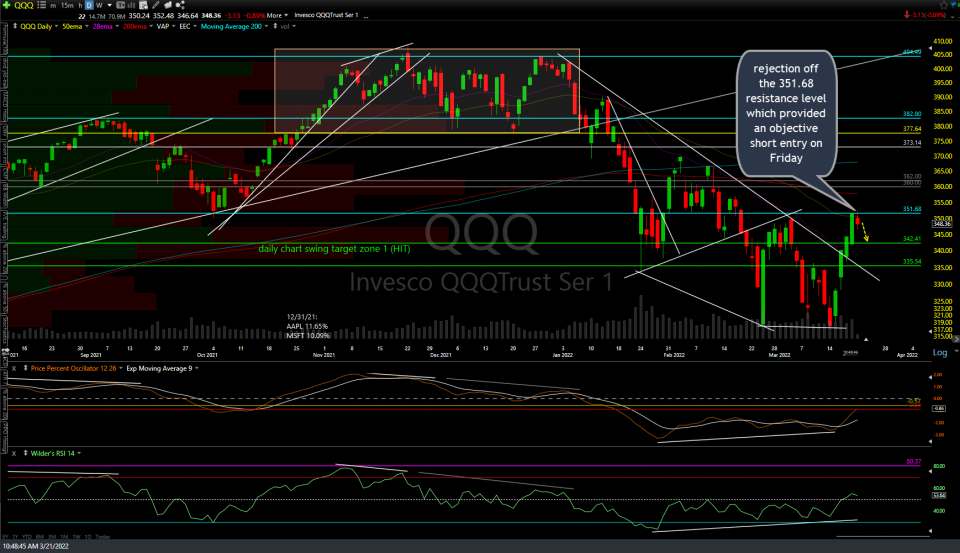Image resolution: width=960 pixels, height=553 pixels.
Task: Click the reorder arrows beside vol
Action: point(275,26)
